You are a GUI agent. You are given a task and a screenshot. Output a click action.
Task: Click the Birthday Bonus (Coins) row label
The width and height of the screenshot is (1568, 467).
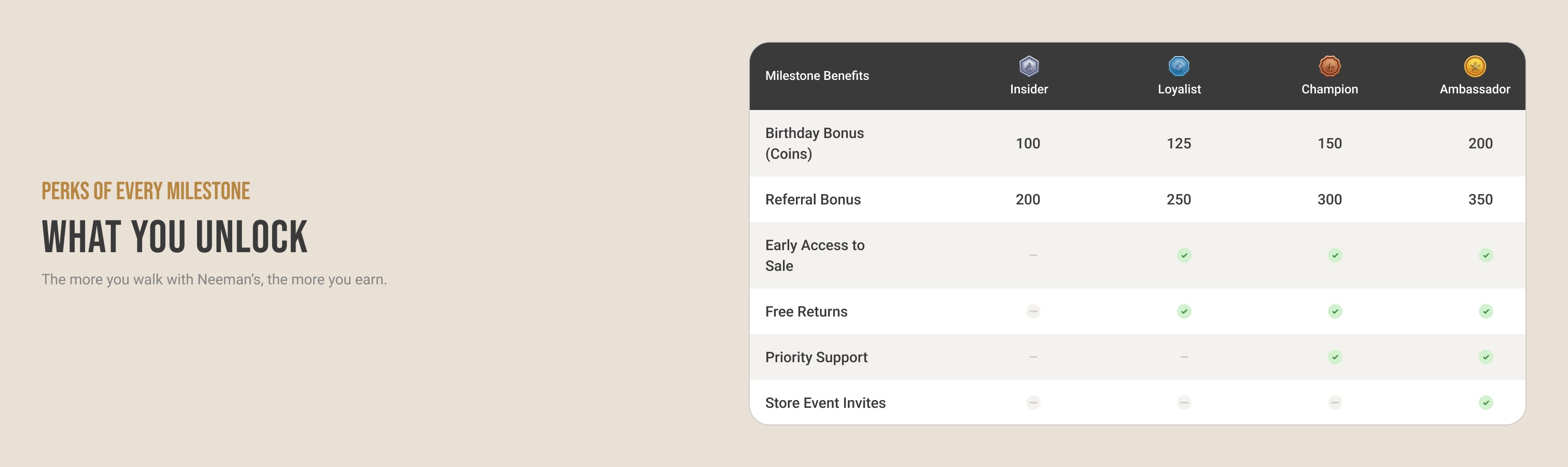(815, 143)
